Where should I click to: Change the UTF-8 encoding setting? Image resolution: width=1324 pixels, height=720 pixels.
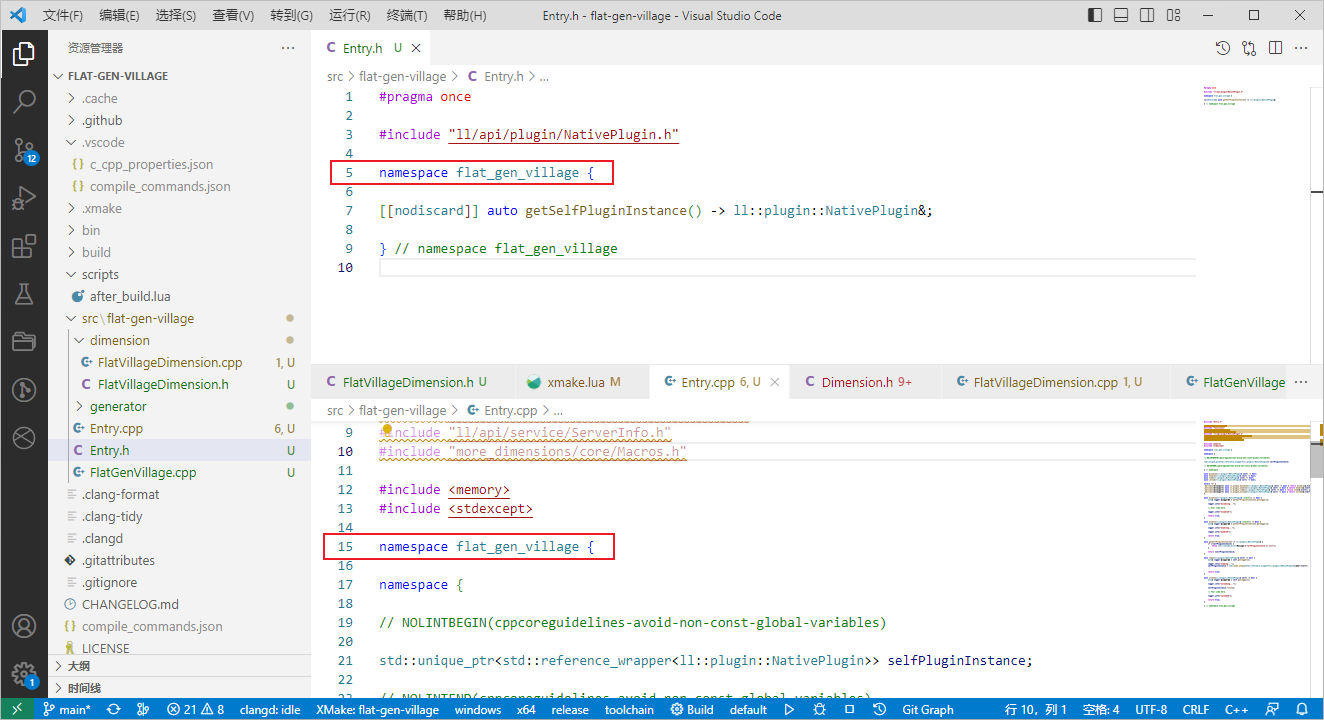(1150, 709)
